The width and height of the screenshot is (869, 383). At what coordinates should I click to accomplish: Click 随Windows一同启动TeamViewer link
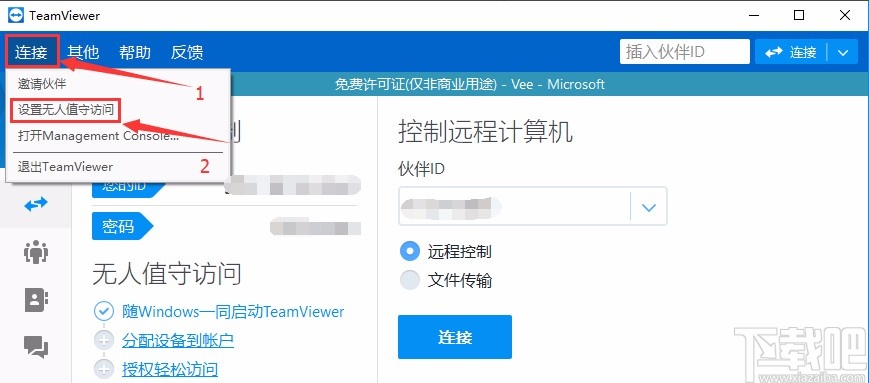pyautogui.click(x=233, y=311)
